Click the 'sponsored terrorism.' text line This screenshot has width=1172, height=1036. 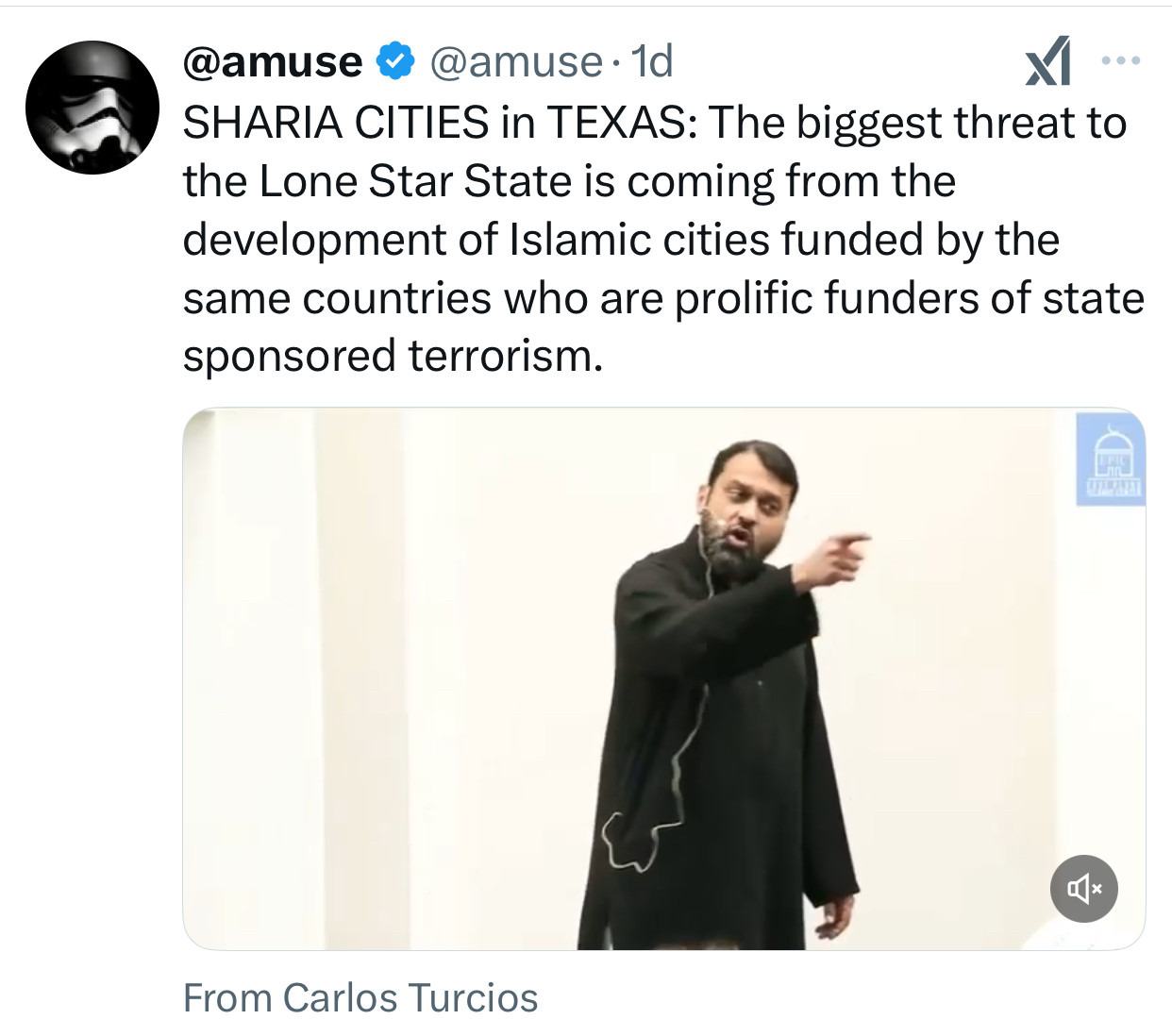point(392,357)
